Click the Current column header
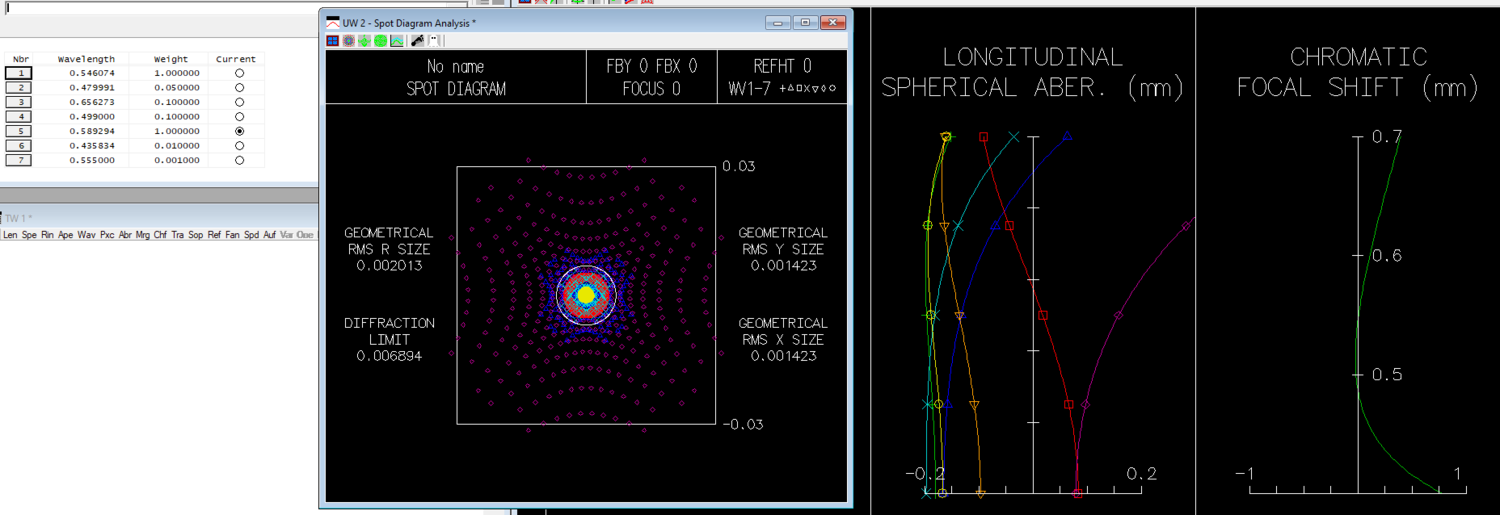The width and height of the screenshot is (1500, 515). pyautogui.click(x=236, y=59)
